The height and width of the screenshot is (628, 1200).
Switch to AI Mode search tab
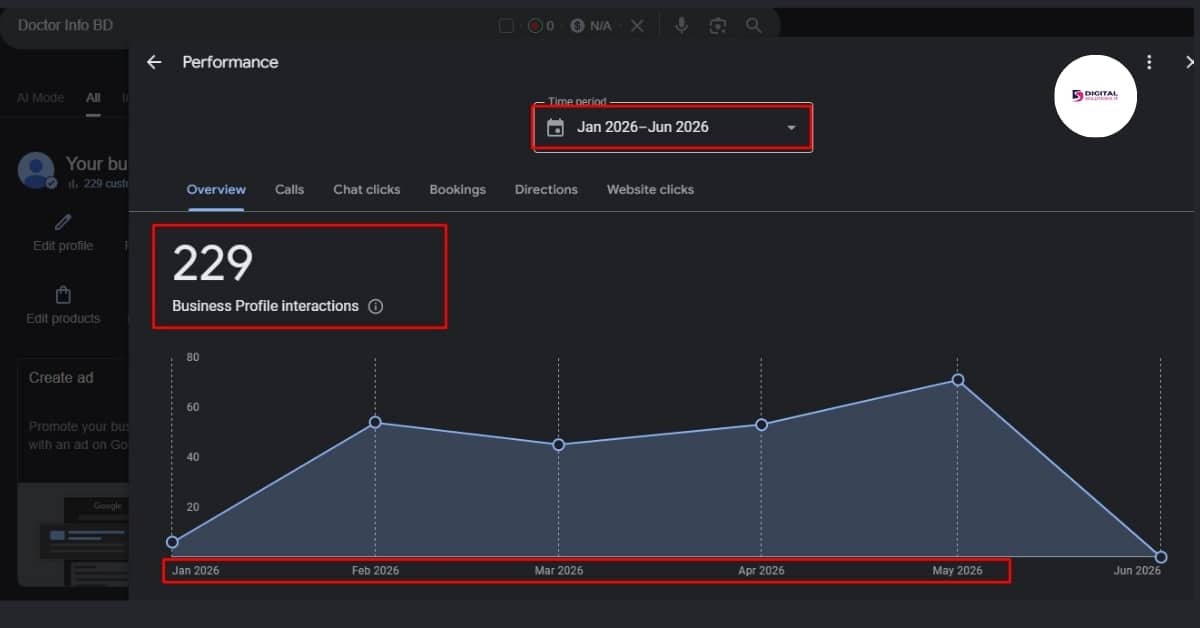point(41,98)
